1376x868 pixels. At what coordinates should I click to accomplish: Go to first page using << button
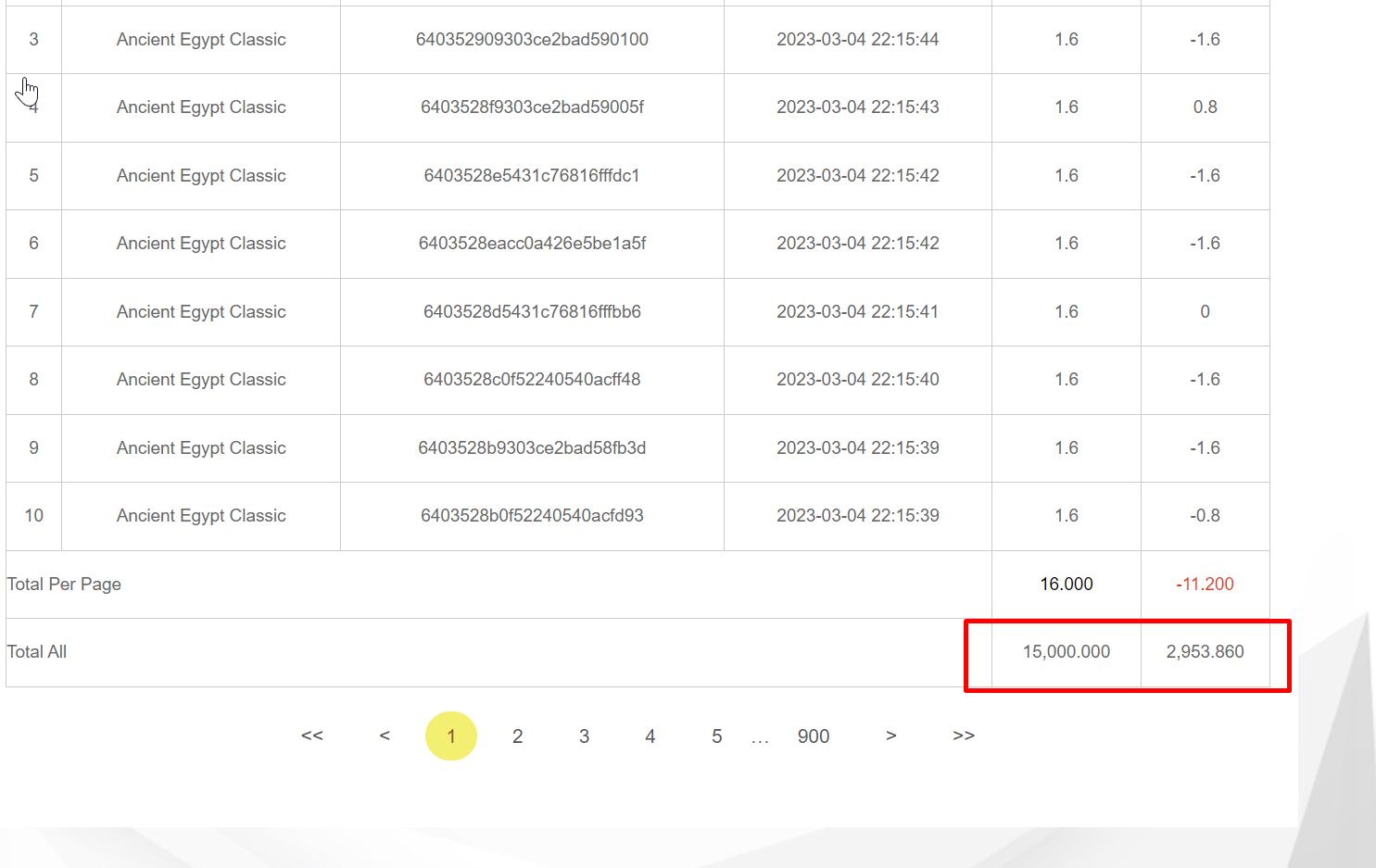312,736
